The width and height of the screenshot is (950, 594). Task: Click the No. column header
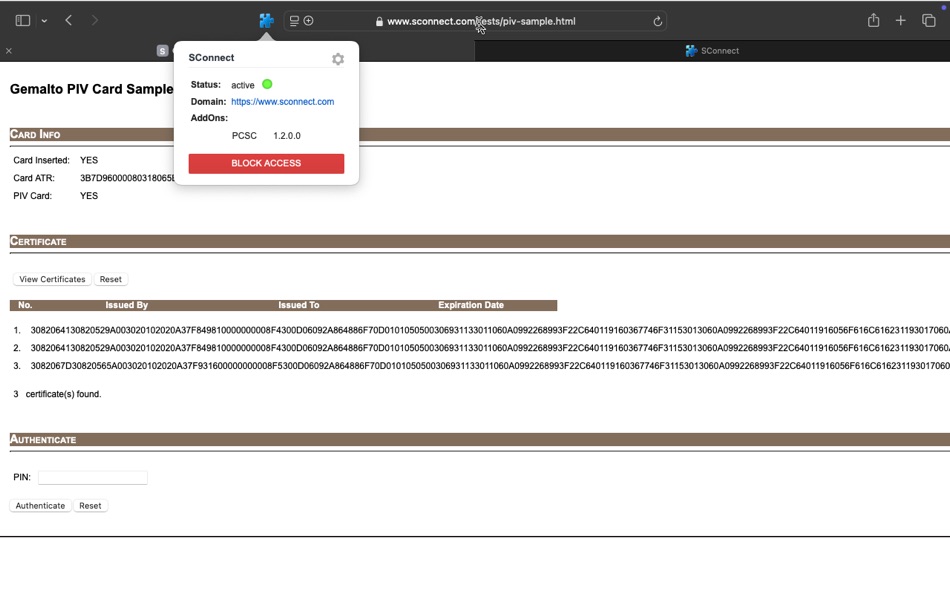pos(25,305)
